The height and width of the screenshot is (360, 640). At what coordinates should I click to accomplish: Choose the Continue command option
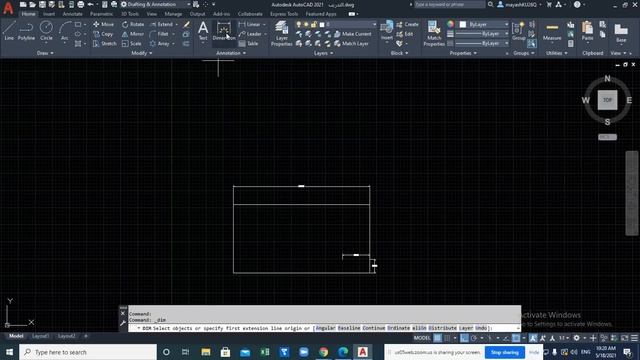click(x=373, y=328)
